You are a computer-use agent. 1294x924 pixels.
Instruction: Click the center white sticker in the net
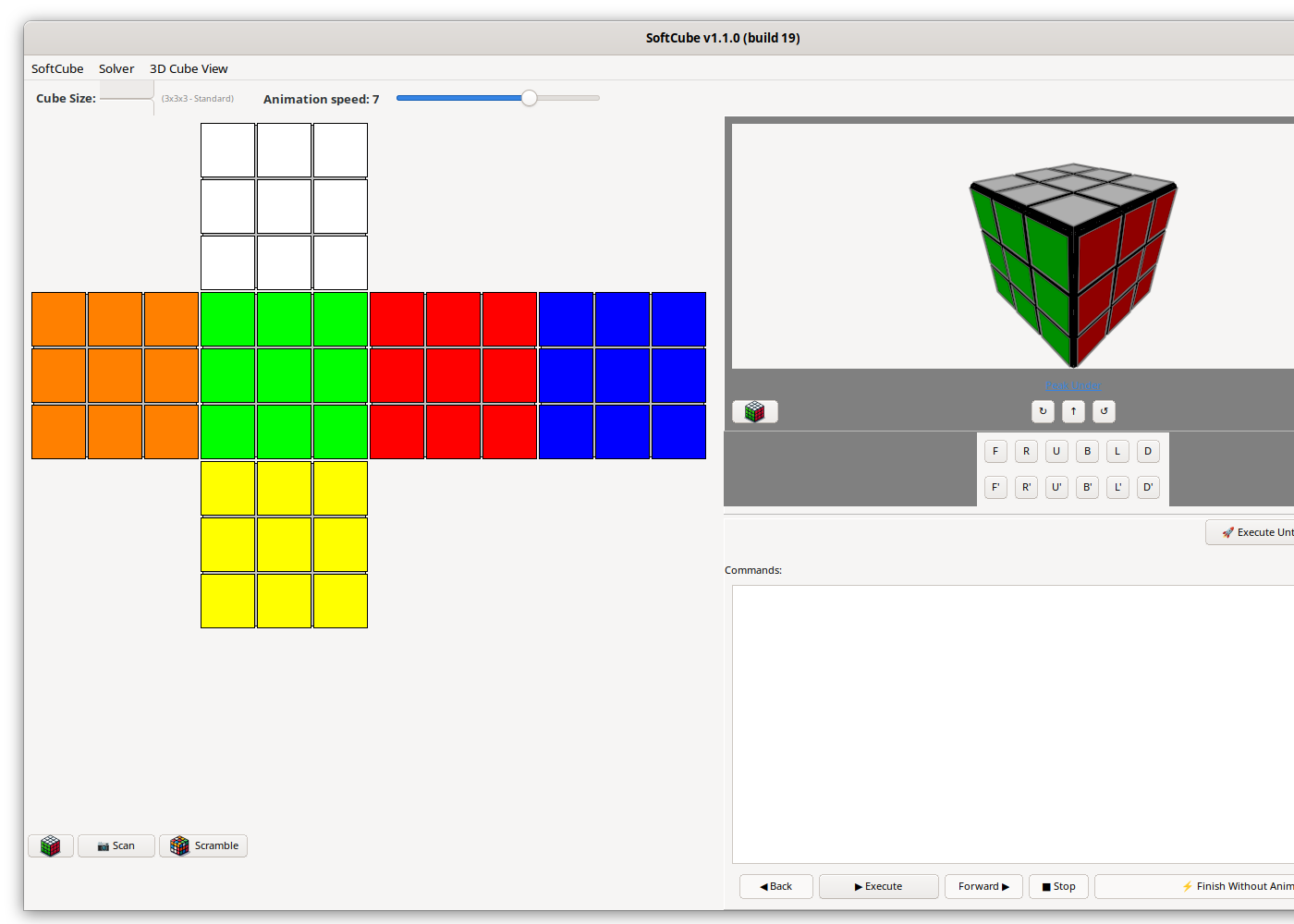point(284,206)
